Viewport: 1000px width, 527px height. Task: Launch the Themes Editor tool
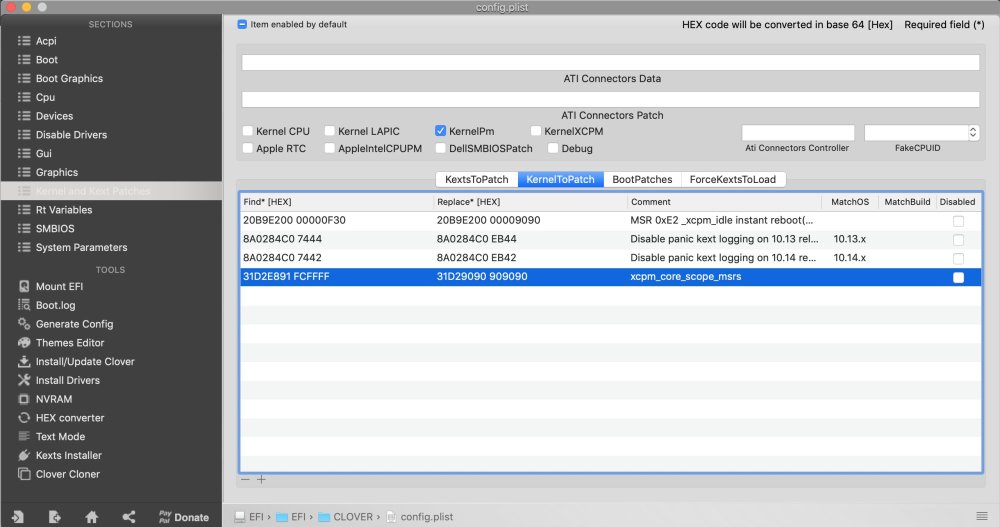pos(69,343)
